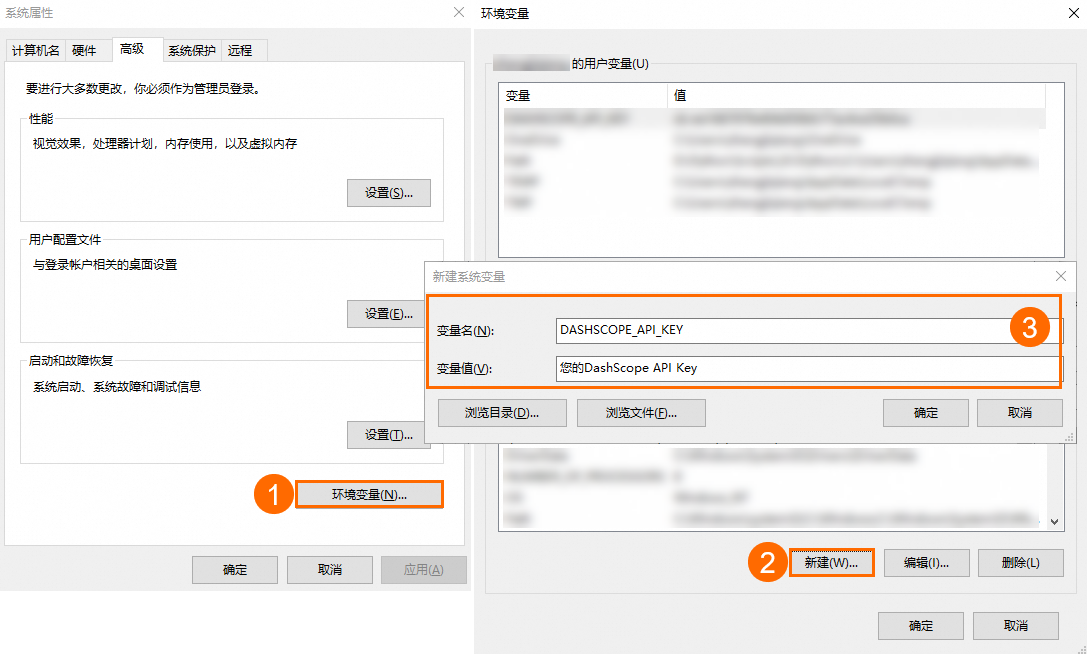1087x654 pixels.
Task: Open 环境变量(N) dialog button
Action: coord(369,494)
